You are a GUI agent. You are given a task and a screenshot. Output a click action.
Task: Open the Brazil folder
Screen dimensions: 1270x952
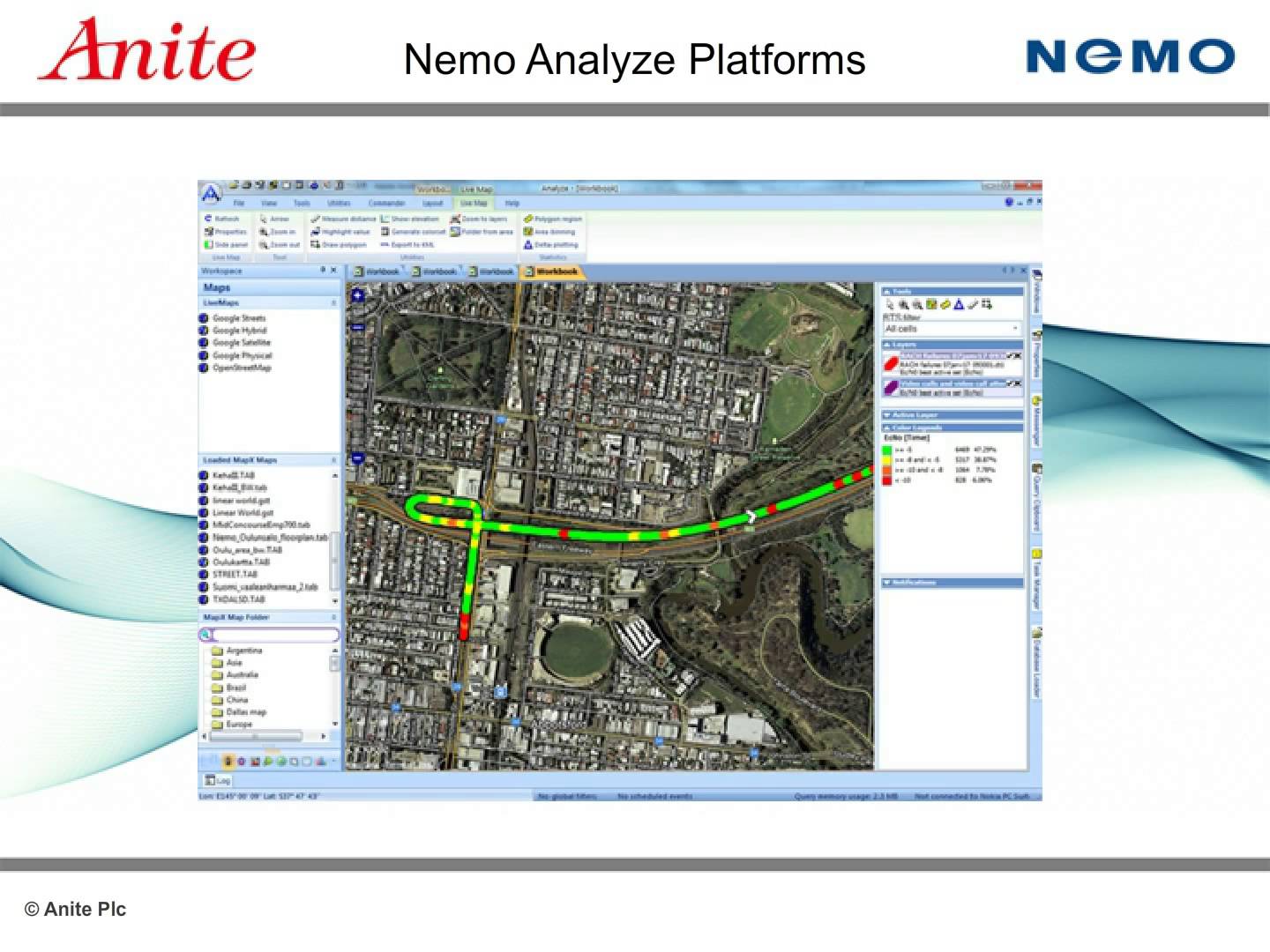pyautogui.click(x=229, y=688)
